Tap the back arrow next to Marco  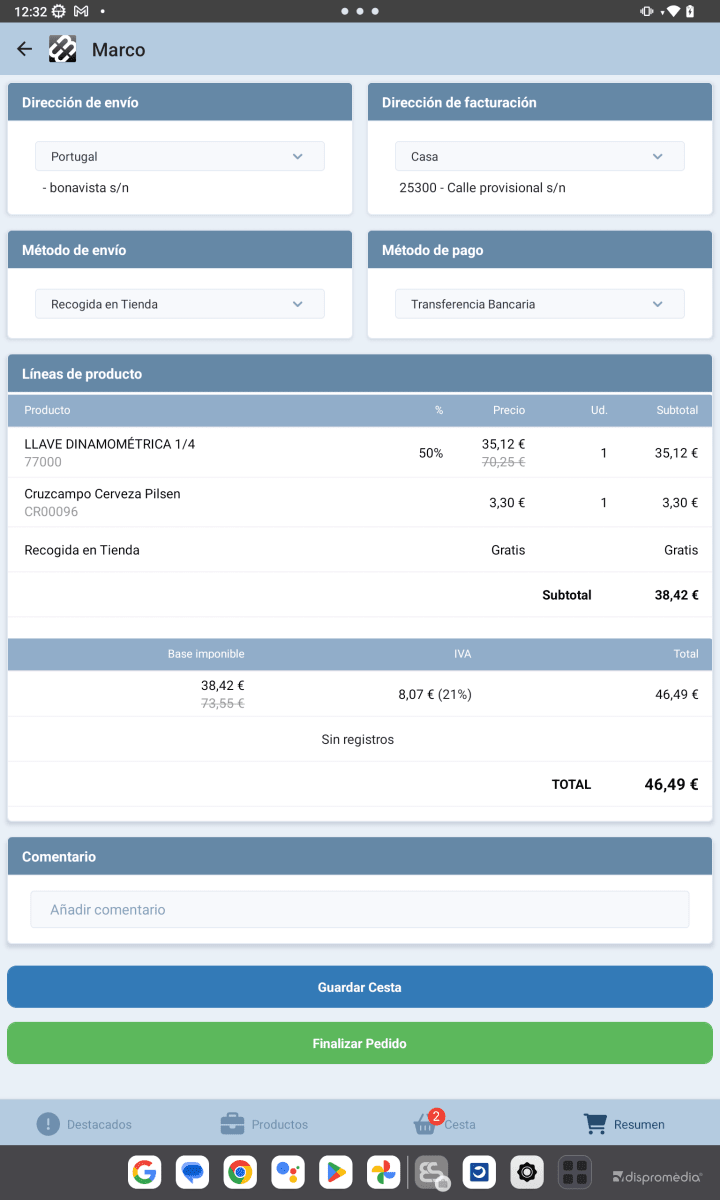pos(25,49)
